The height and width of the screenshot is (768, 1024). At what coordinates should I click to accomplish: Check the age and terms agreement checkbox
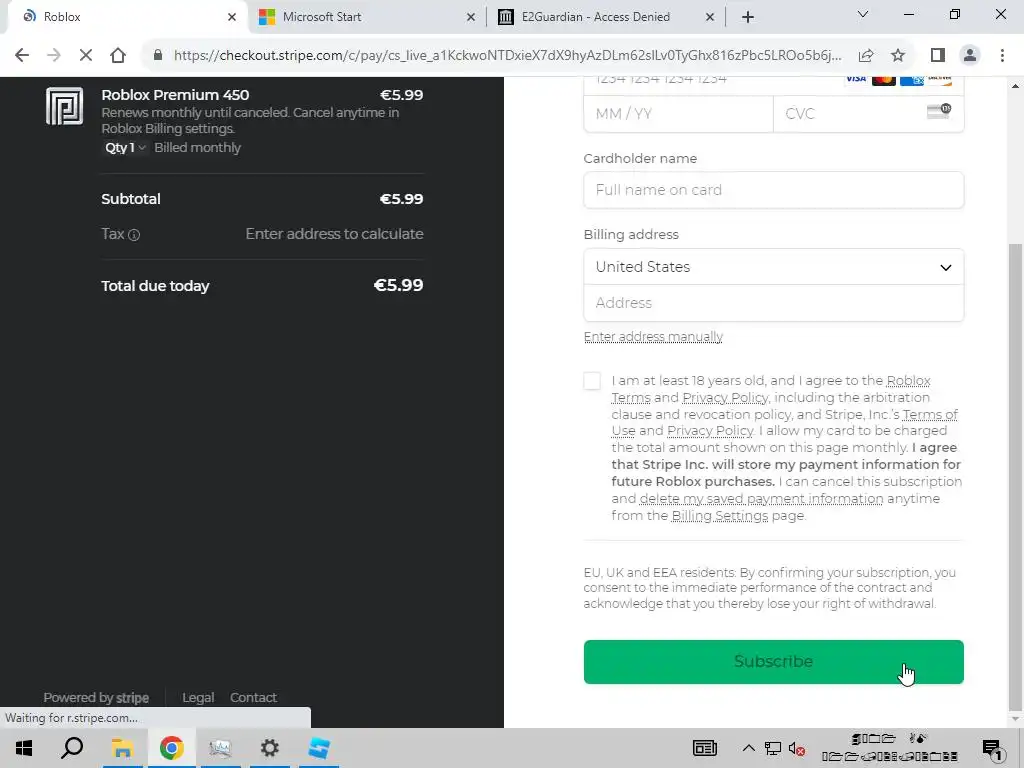(593, 381)
